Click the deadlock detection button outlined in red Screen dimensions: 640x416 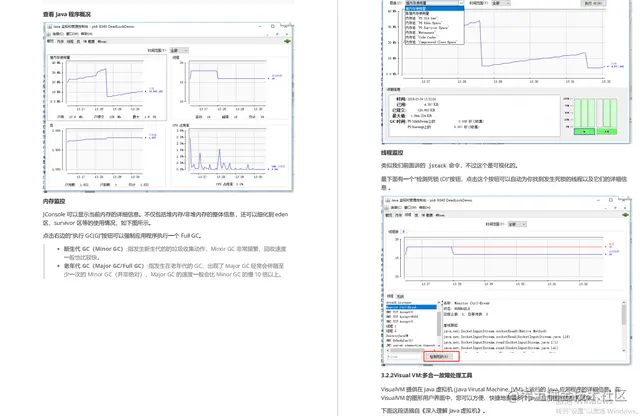439,356
